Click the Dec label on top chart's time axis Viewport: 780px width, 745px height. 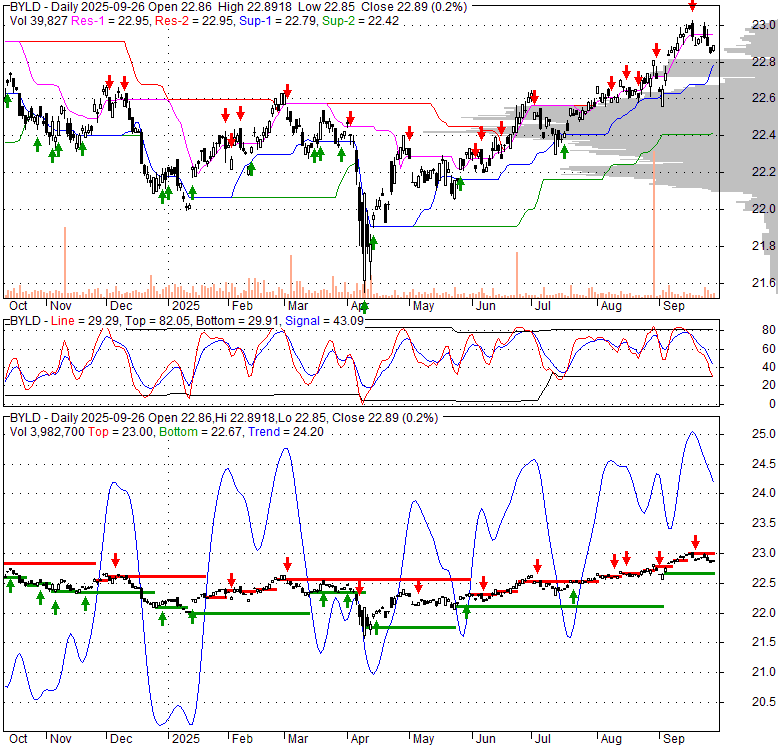(121, 306)
